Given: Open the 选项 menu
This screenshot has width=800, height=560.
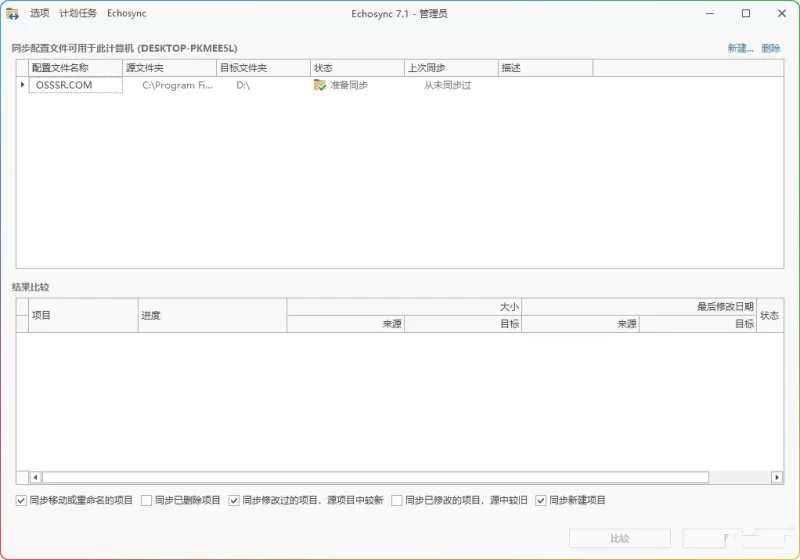Looking at the screenshot, I should [39, 13].
